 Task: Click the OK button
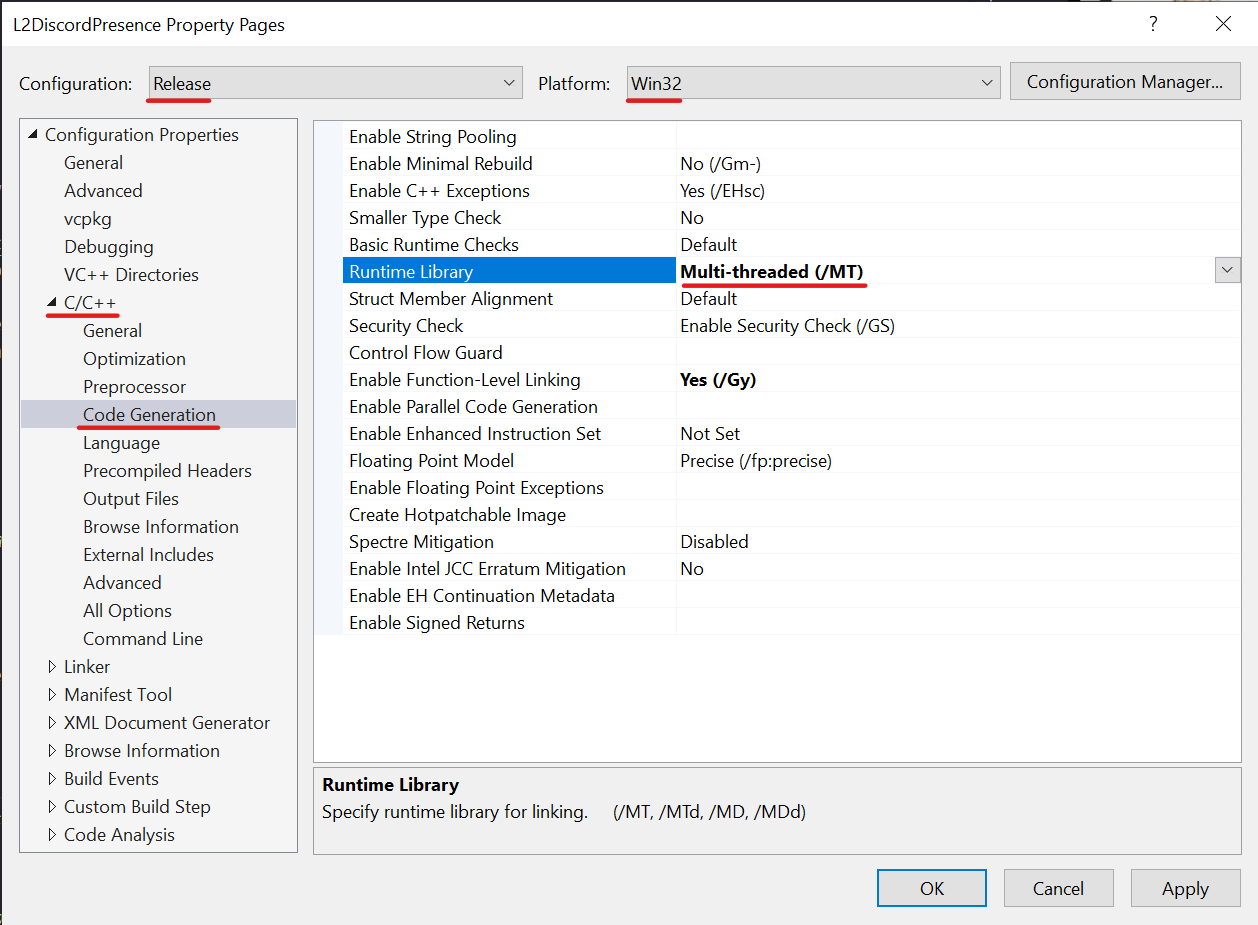click(932, 888)
